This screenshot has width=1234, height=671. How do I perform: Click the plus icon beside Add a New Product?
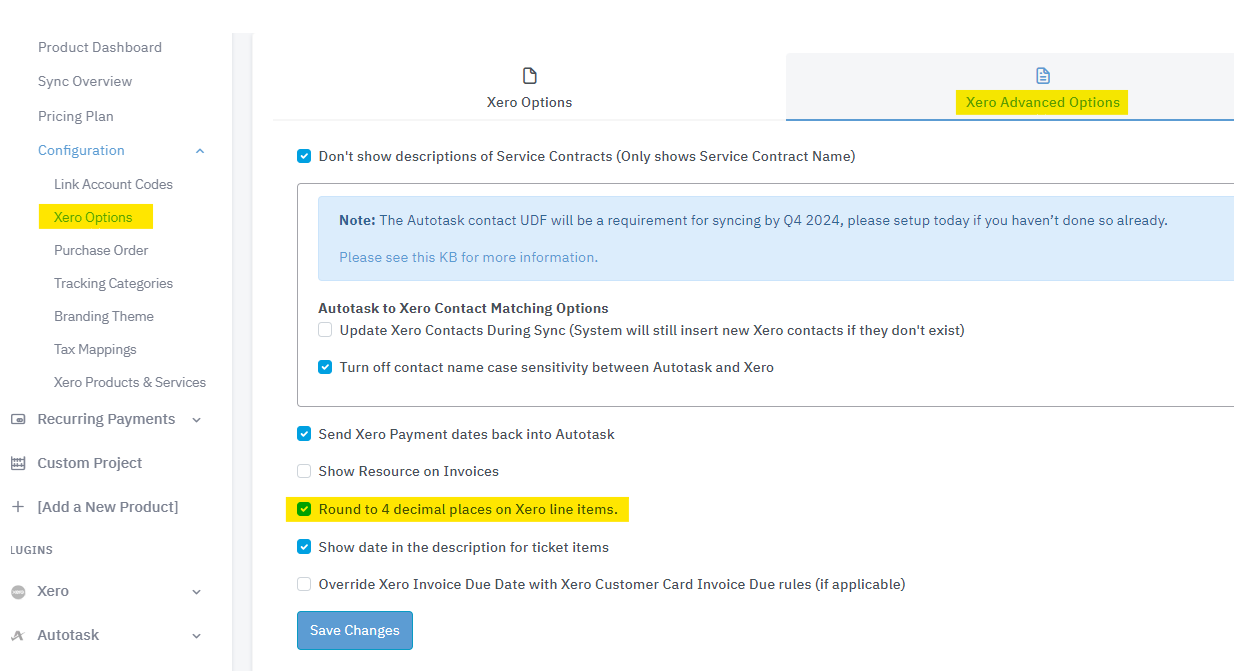coord(18,506)
